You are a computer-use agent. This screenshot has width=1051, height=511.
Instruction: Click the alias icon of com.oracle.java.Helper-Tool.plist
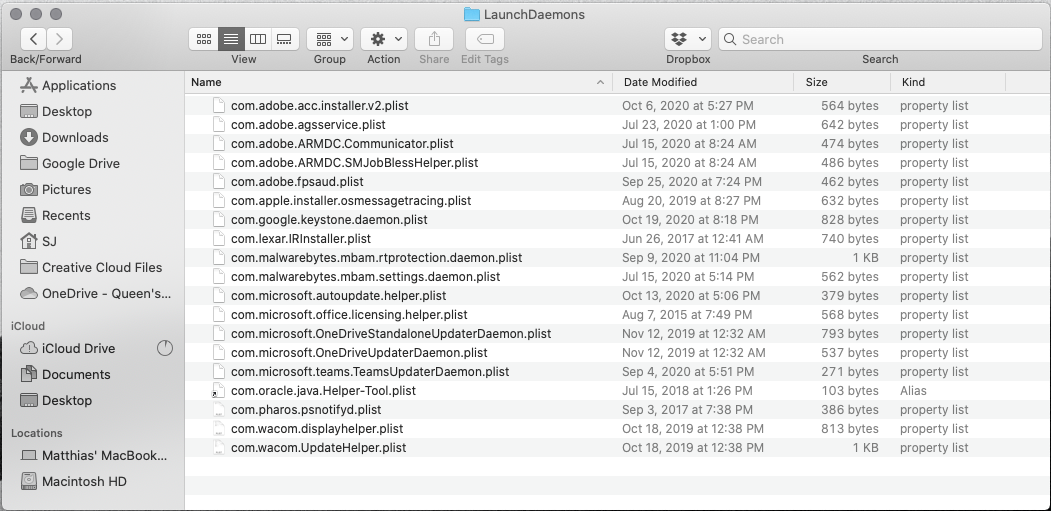[218, 390]
